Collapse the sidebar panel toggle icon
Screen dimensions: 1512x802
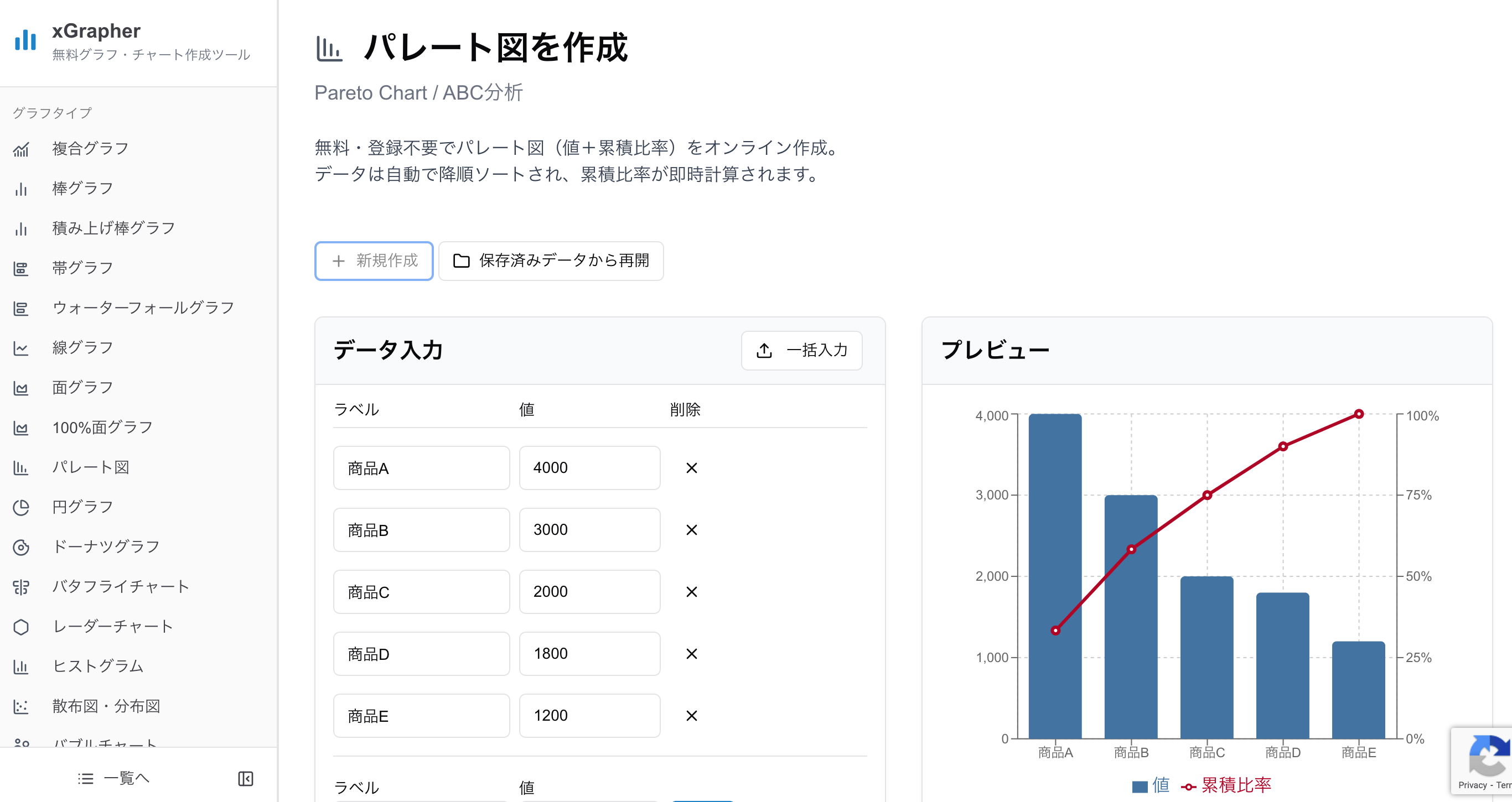(x=245, y=779)
